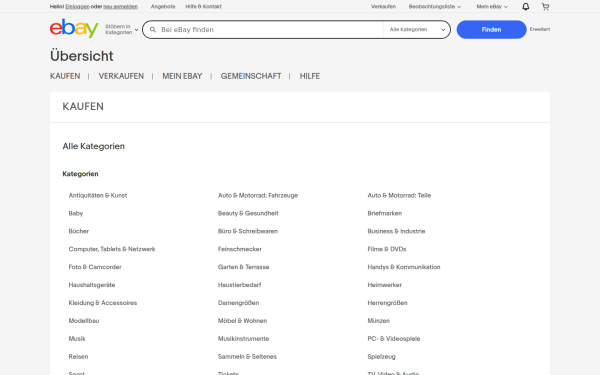Viewport: 600px width, 375px height.
Task: Open the Baby category
Action: (76, 213)
